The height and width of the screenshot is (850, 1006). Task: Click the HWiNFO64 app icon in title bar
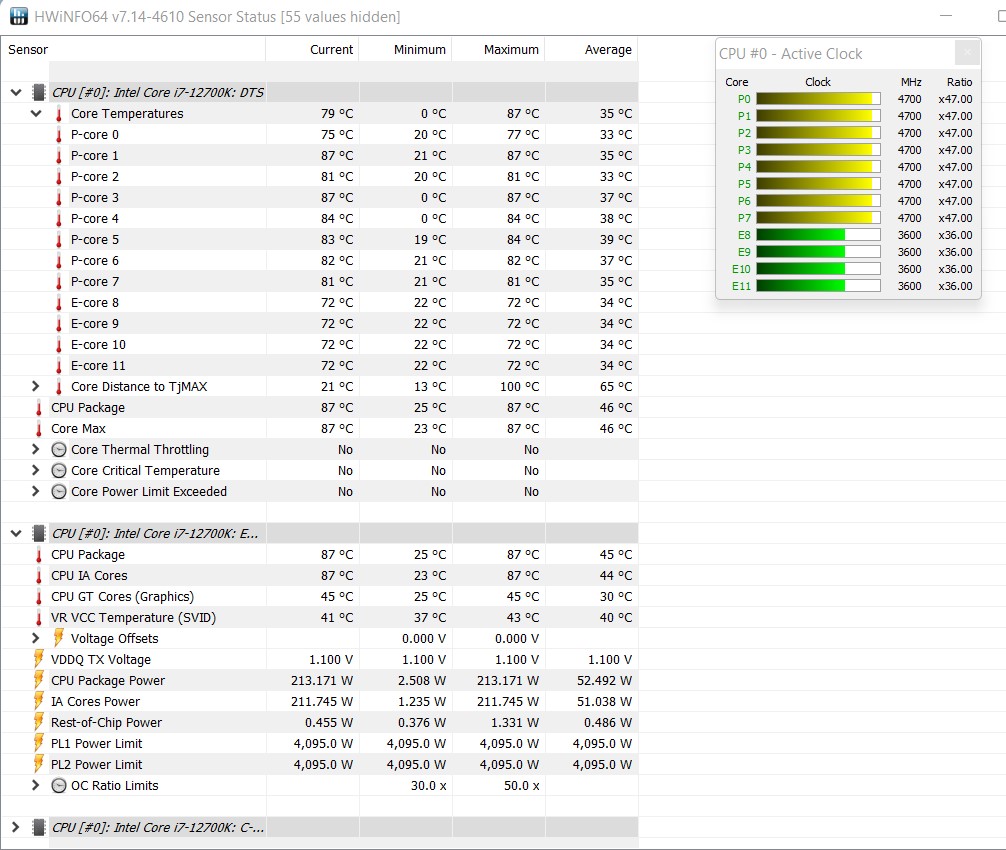click(19, 16)
